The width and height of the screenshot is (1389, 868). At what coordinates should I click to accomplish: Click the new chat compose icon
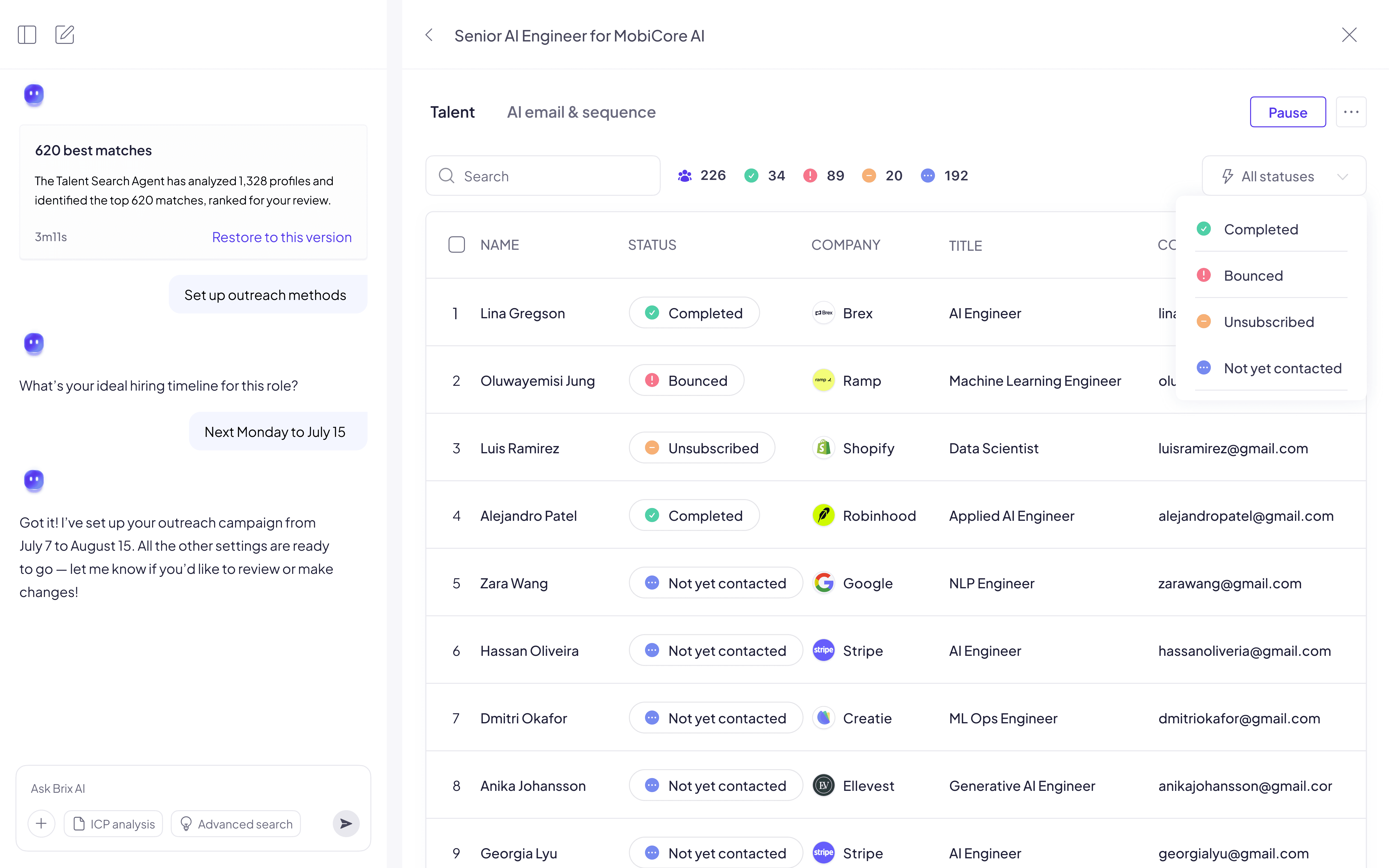coord(64,35)
